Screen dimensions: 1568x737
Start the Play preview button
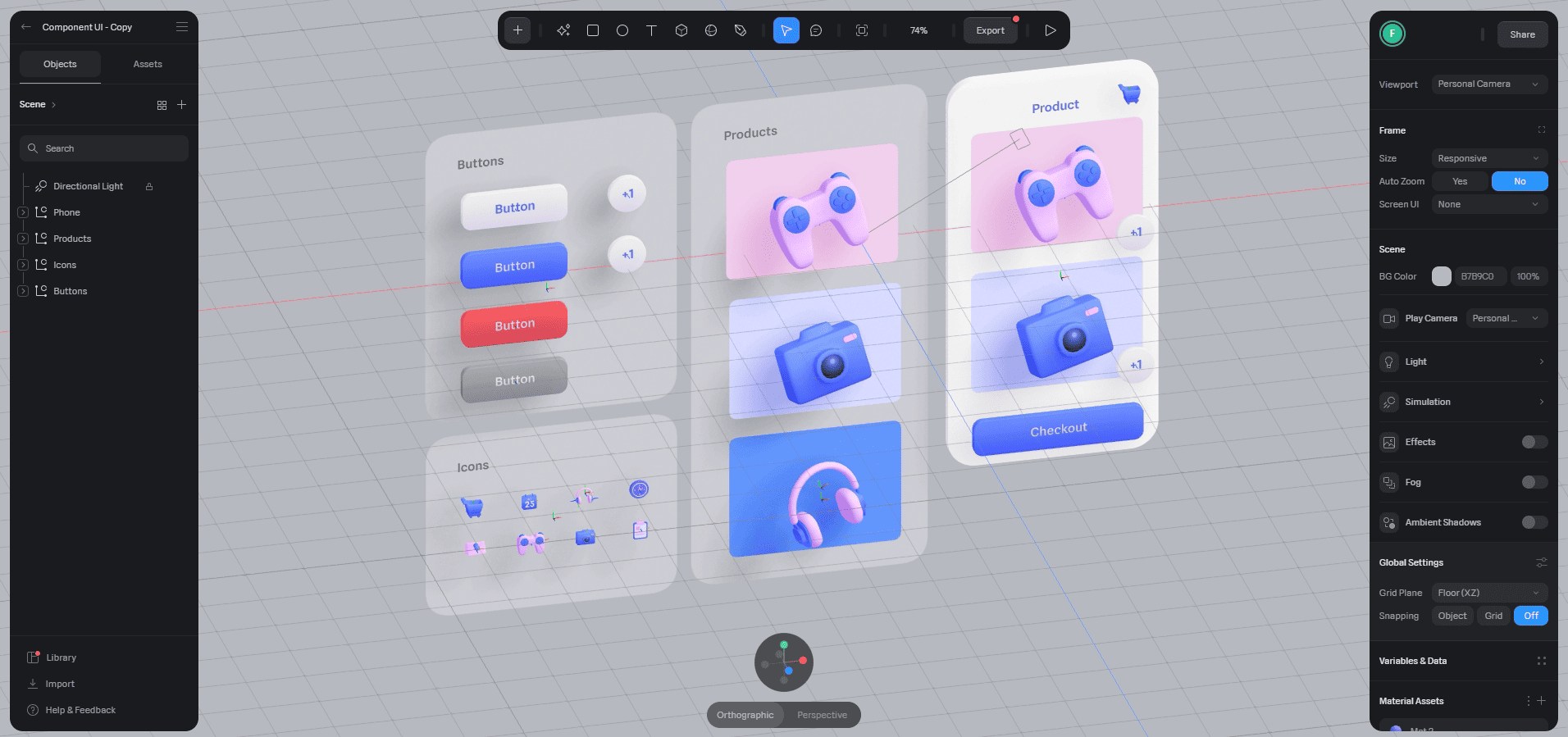click(x=1051, y=30)
